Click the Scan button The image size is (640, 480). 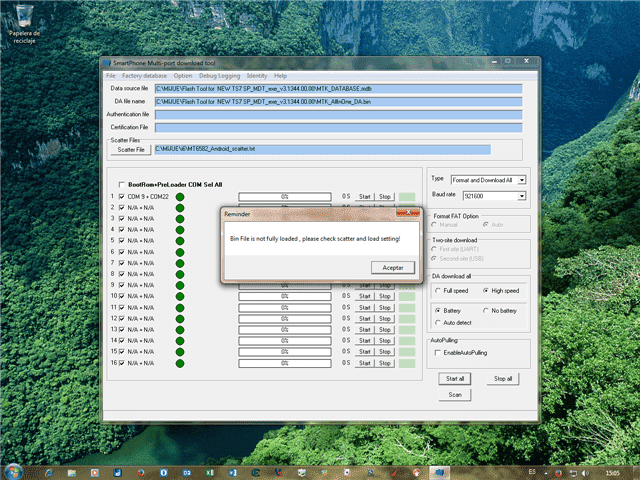click(x=455, y=395)
